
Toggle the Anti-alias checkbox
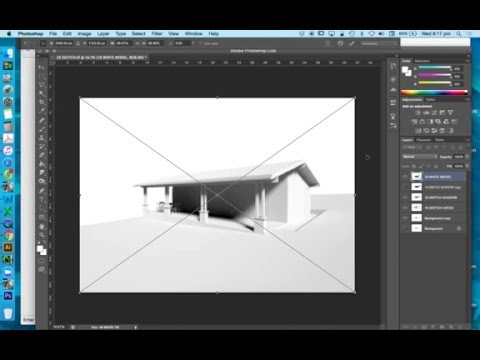click(200, 43)
